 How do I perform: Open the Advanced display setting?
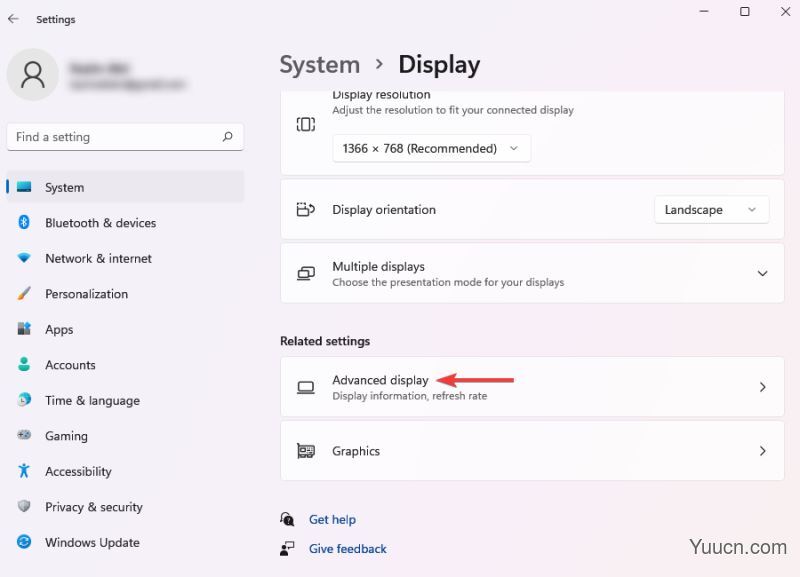pyautogui.click(x=532, y=387)
